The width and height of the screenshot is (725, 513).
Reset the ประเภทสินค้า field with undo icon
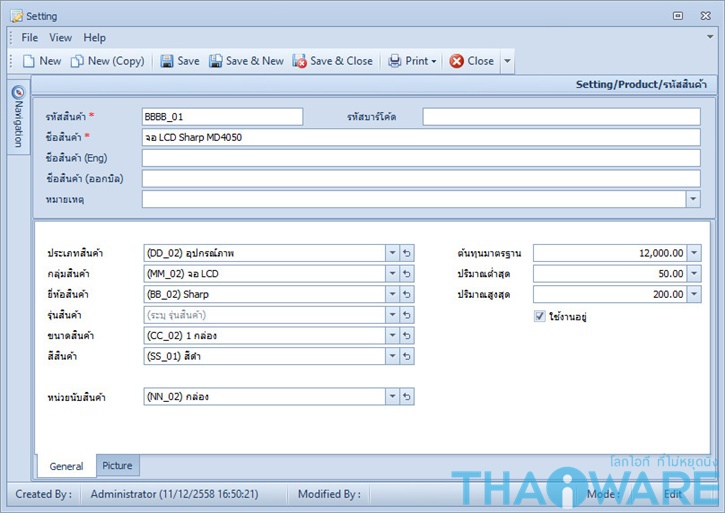[x=407, y=253]
